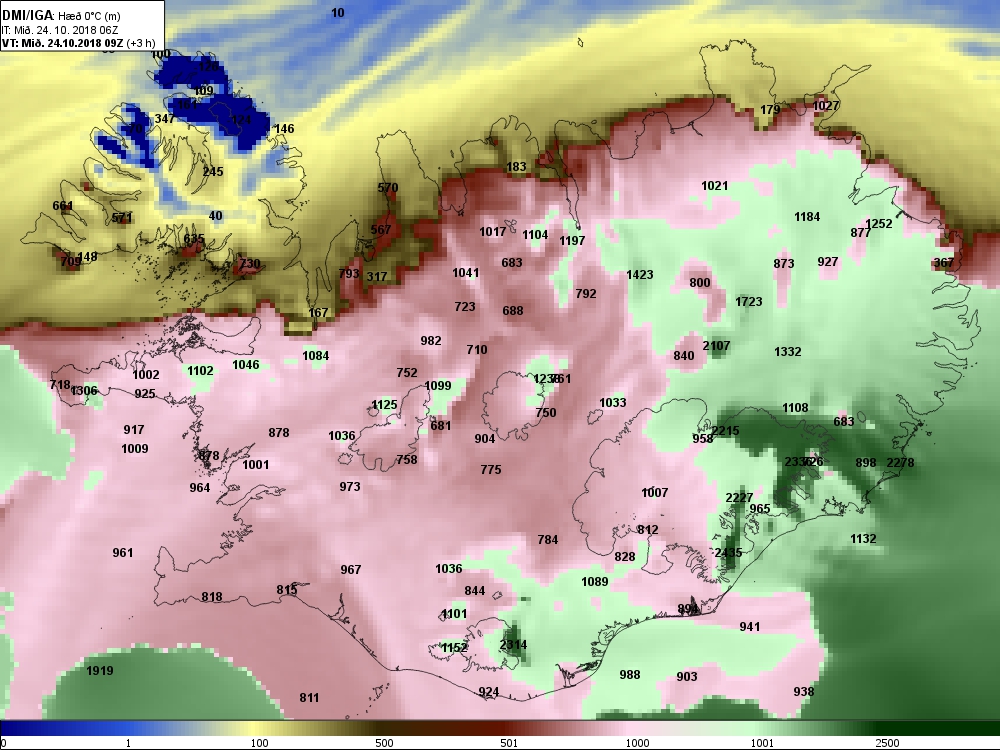
Task: Click the value 1099 on the map
Action: click(x=438, y=385)
